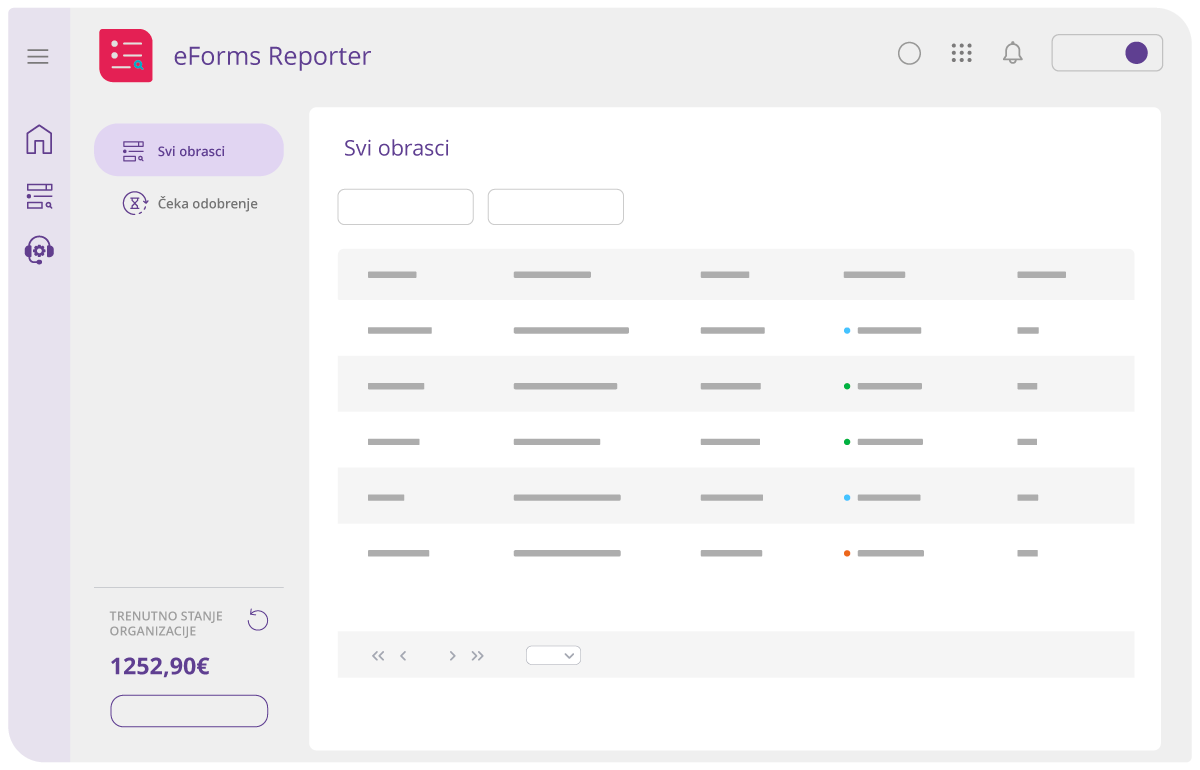Open the notifications bell
This screenshot has width=1200, height=770.
pos(1013,53)
